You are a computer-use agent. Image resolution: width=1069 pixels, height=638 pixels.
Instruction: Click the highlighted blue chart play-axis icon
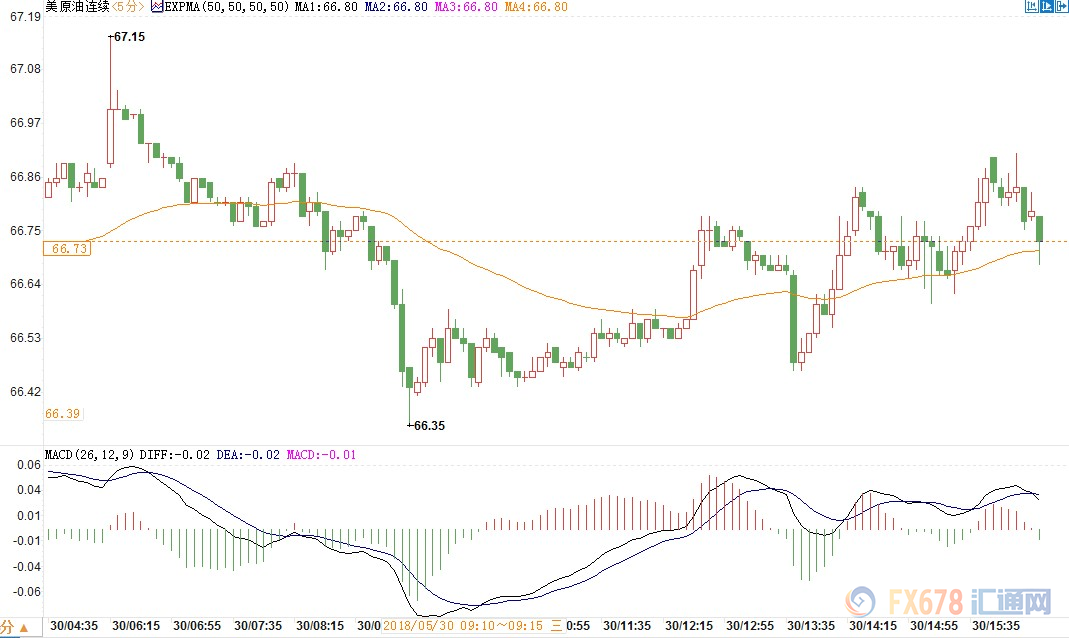pos(1047,7)
